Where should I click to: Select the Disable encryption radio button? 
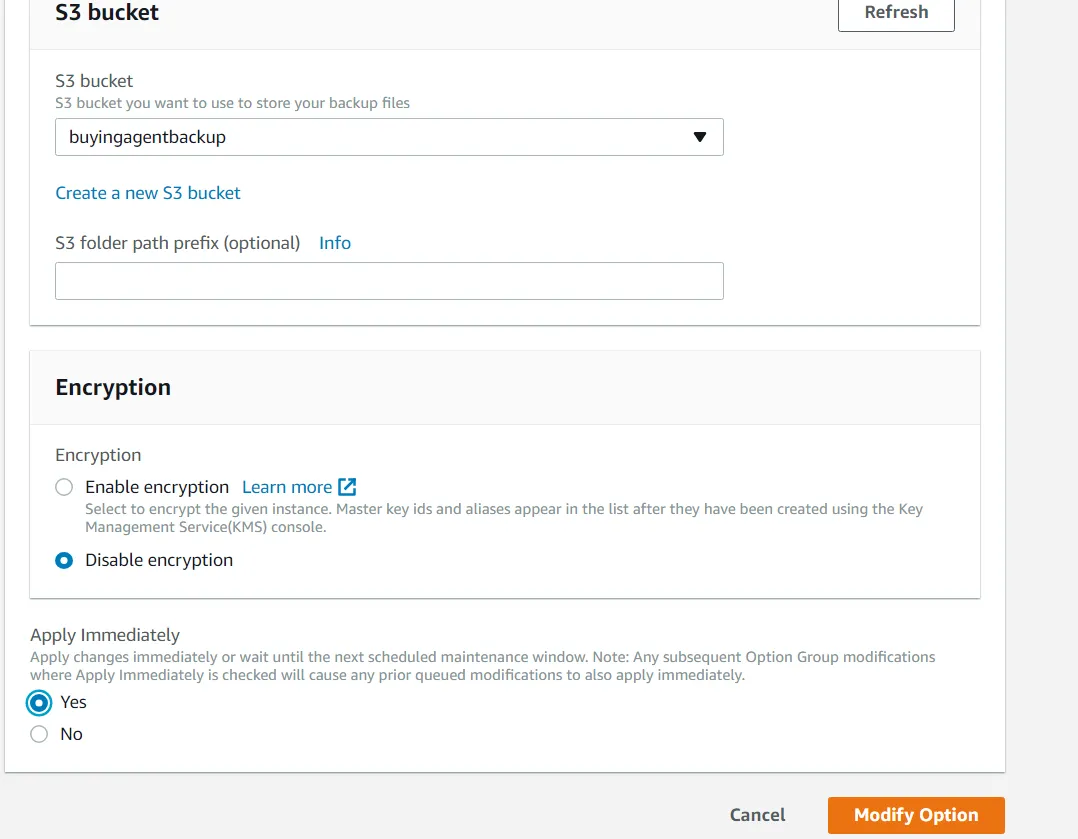click(64, 560)
